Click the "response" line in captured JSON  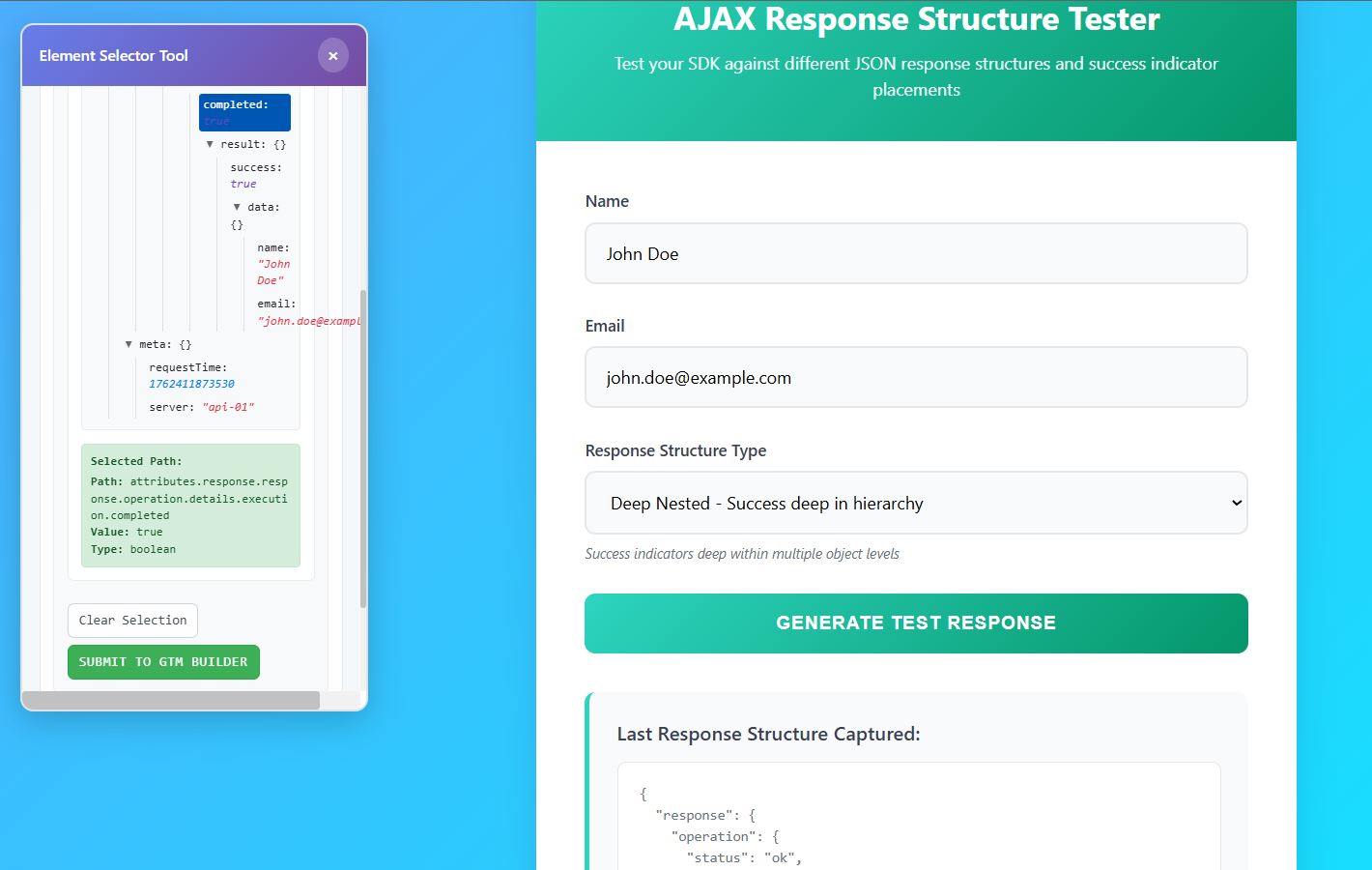[705, 815]
